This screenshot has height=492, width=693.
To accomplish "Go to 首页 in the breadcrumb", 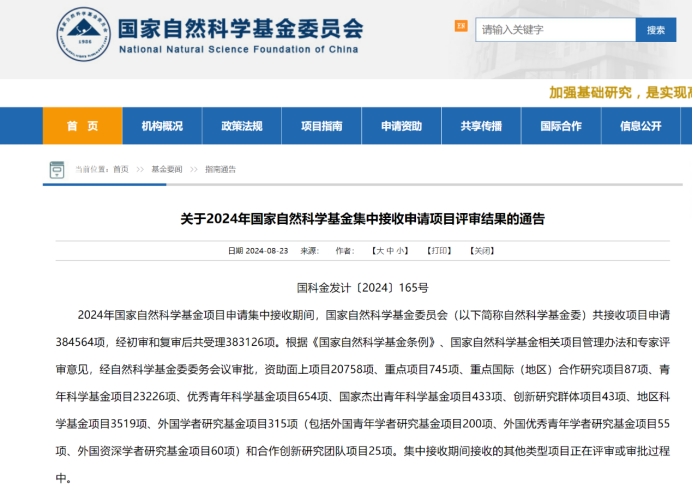I will [121, 169].
